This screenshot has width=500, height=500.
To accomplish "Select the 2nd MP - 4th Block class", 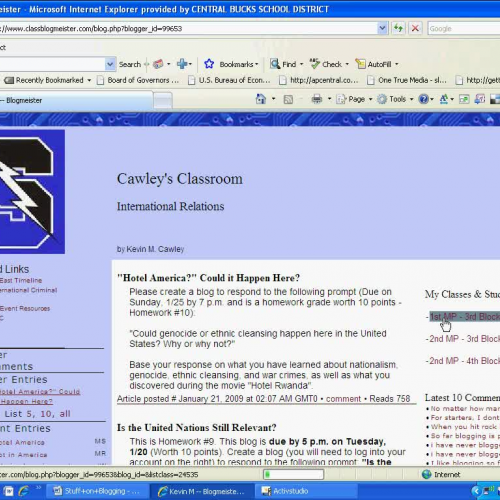I will point(465,361).
